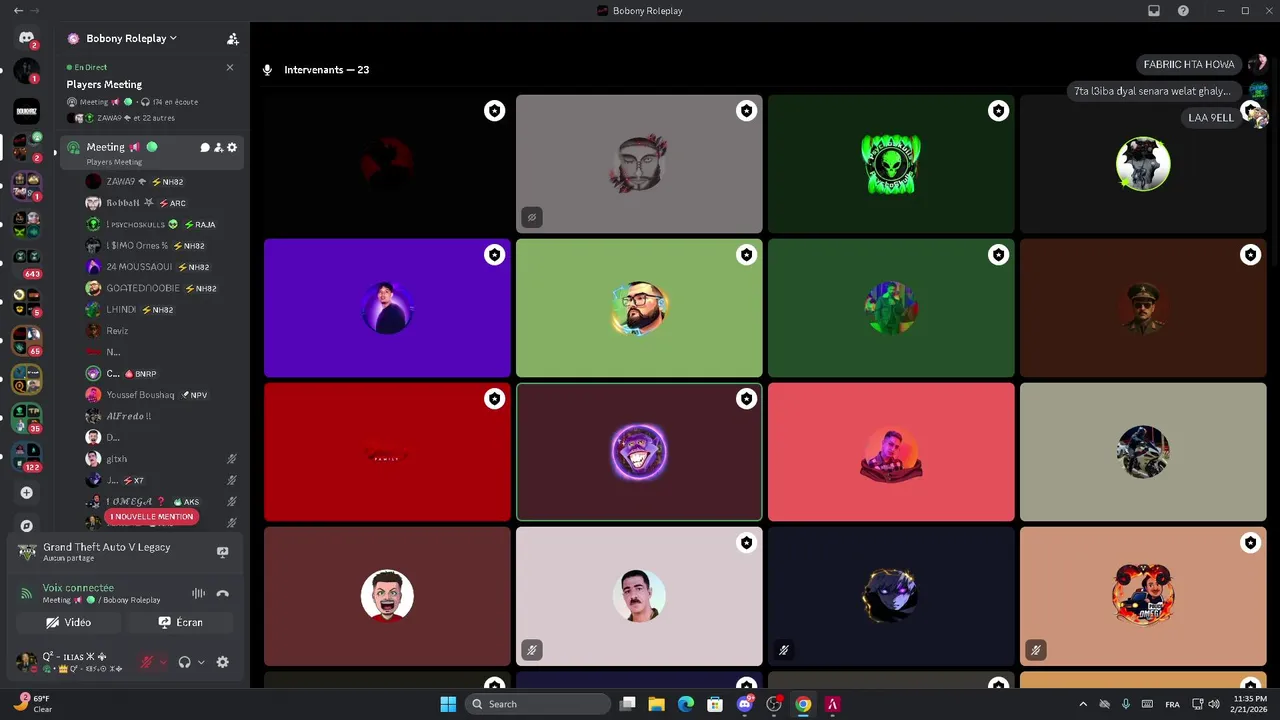Open microphone input options arrow
Image resolution: width=1280 pixels, height=720 pixels.
tap(163, 662)
